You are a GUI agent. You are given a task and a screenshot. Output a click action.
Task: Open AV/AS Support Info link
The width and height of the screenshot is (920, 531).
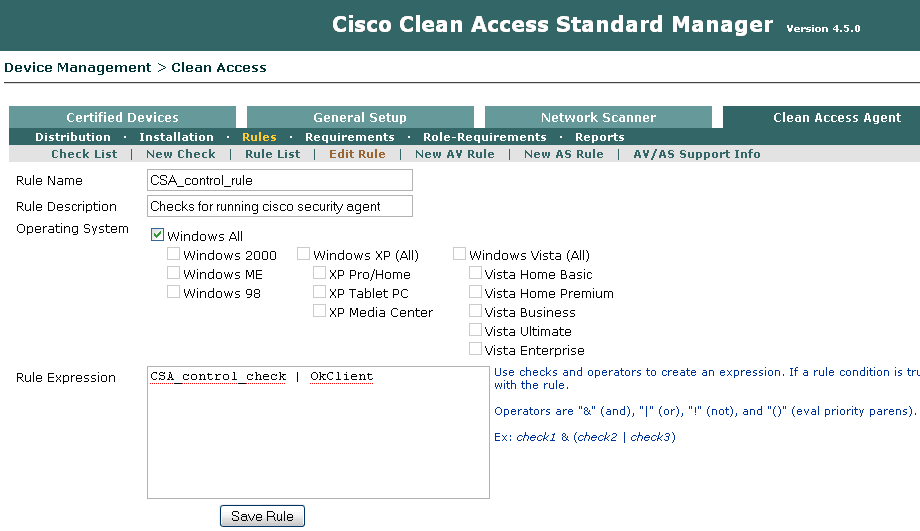point(697,154)
